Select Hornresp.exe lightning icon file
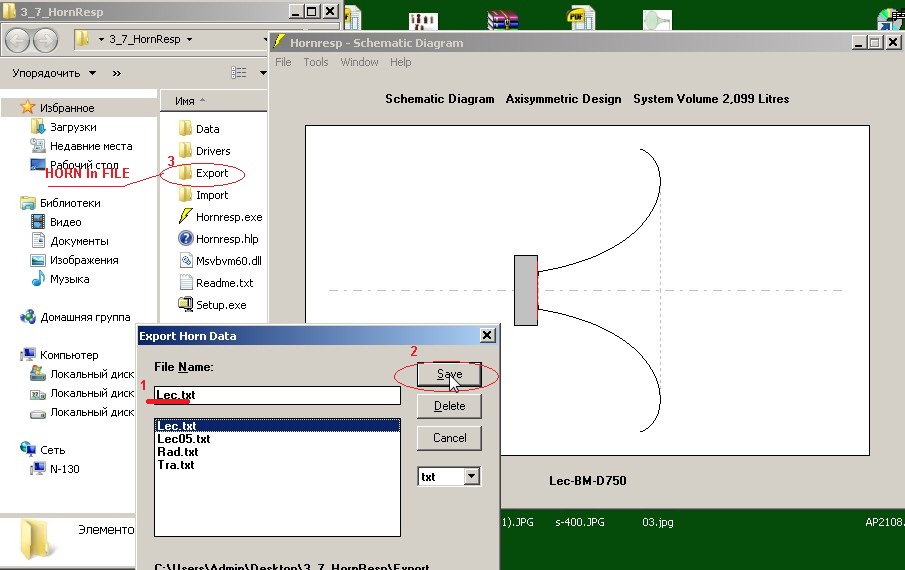The image size is (905, 570). tap(220, 217)
